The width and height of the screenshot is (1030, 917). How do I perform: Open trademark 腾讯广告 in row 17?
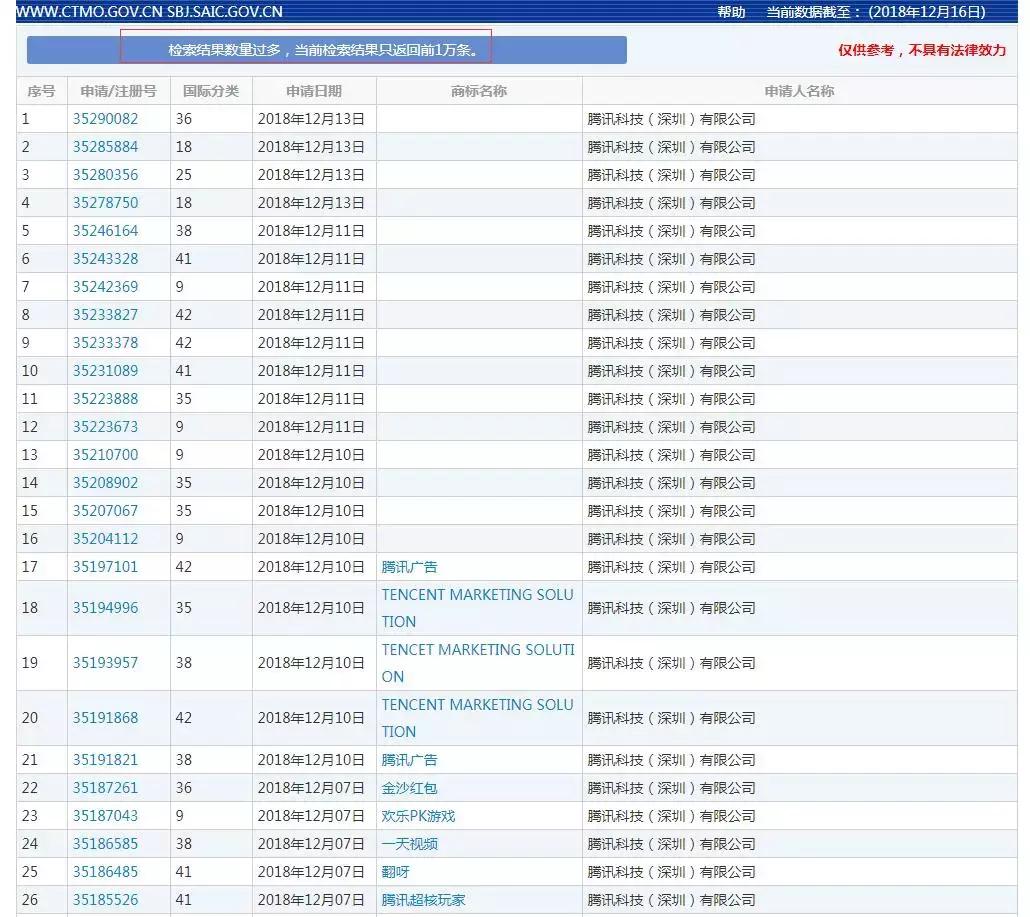409,567
